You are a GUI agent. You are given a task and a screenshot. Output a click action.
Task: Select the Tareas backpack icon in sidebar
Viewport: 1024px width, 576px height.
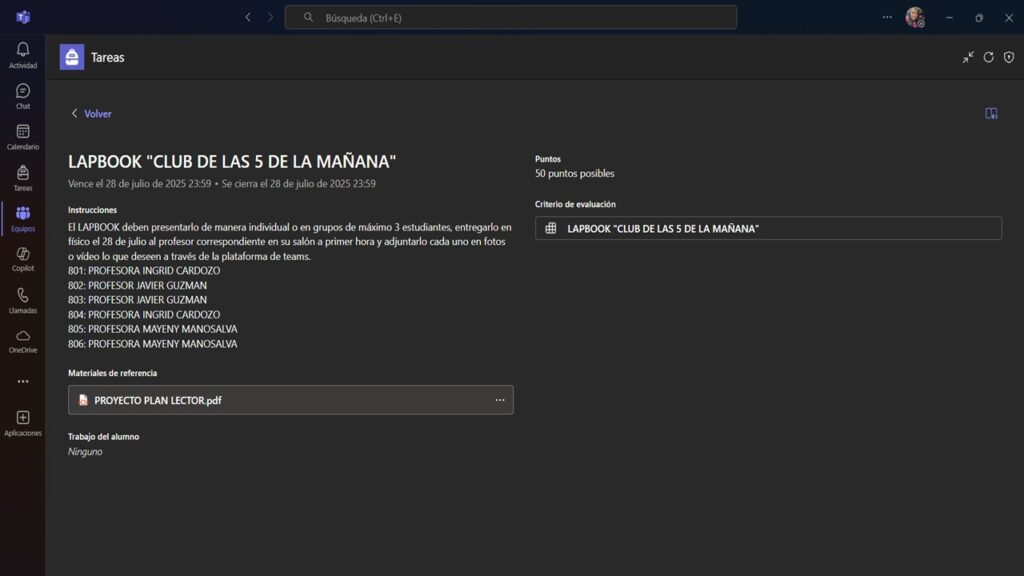pos(23,173)
